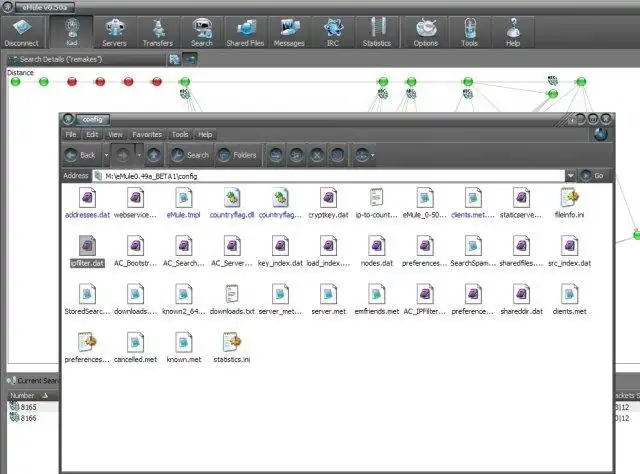Screen dimensions: 640x474
Task: Open Messages in eMule toolbar
Action: (289, 33)
